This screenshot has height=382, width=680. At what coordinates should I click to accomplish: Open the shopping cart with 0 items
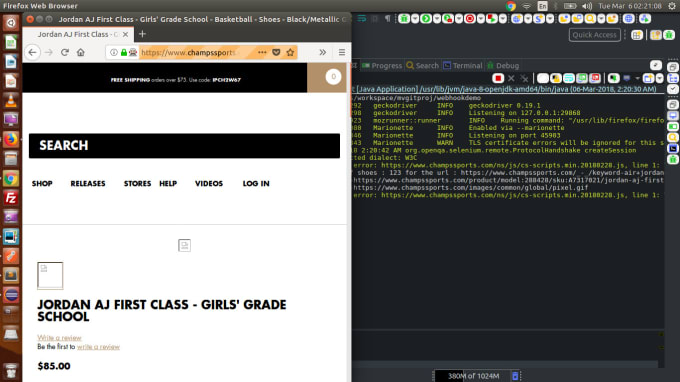[x=333, y=77]
